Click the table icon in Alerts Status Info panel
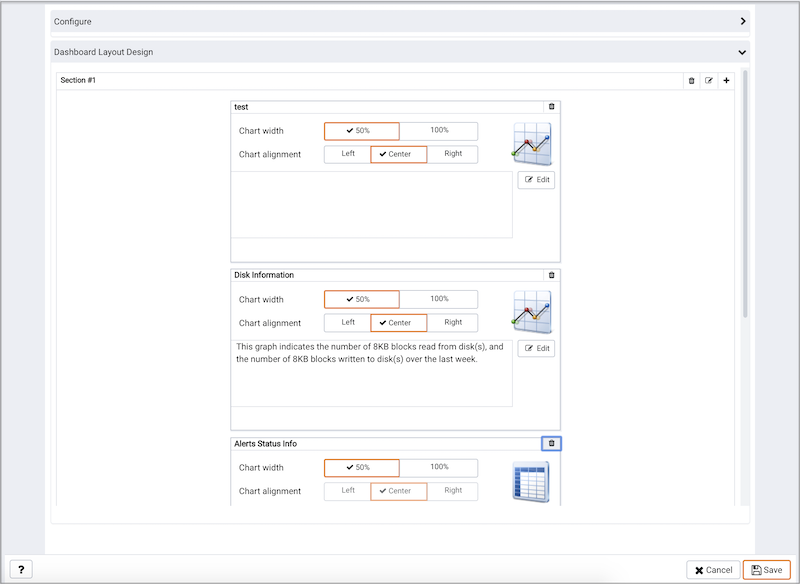The height and width of the screenshot is (584, 800). [531, 482]
